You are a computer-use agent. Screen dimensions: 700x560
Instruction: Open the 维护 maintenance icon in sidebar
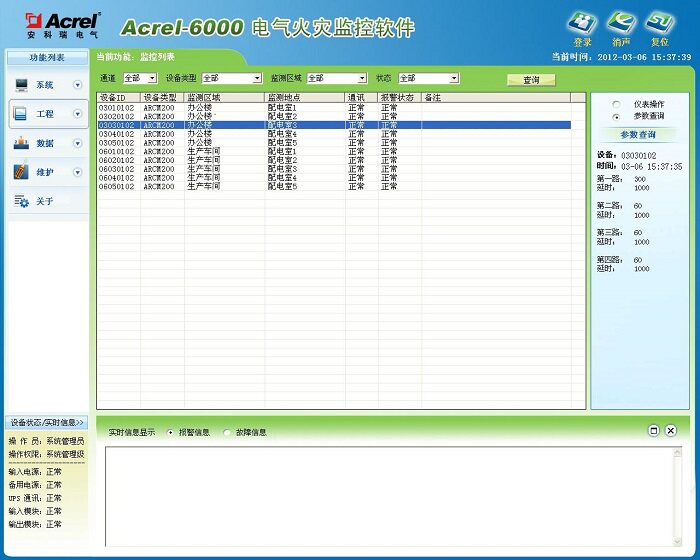pos(21,172)
